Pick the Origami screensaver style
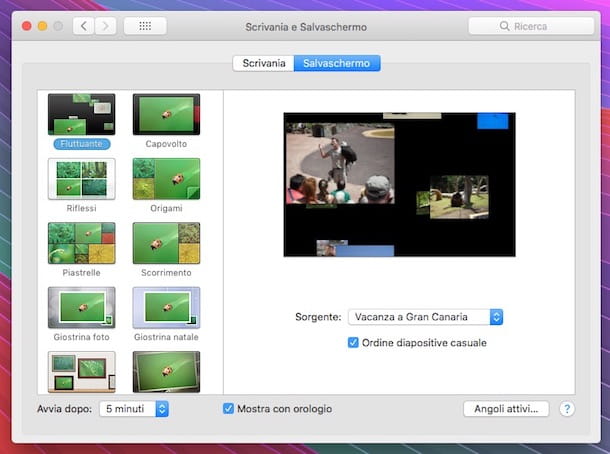Viewport: 610px width, 454px height. tap(166, 179)
